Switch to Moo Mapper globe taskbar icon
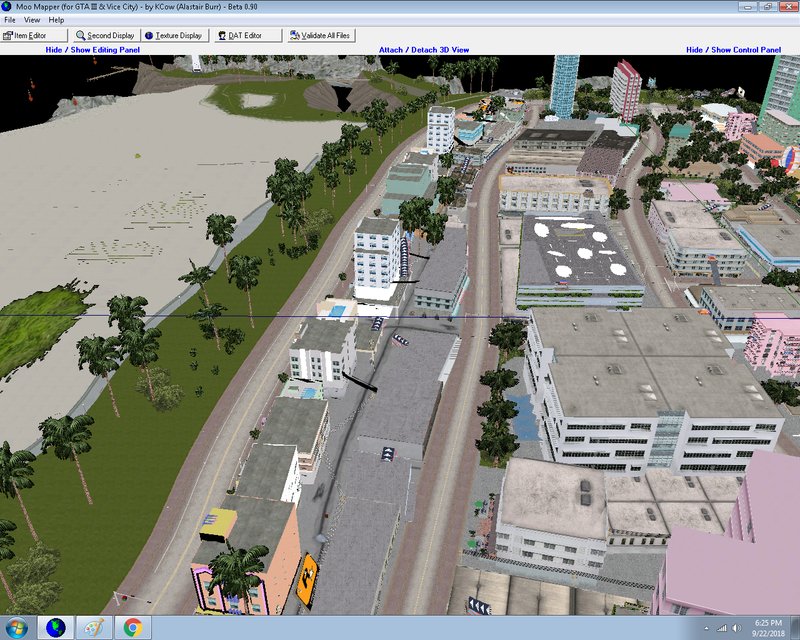The height and width of the screenshot is (640, 800). coord(56,628)
